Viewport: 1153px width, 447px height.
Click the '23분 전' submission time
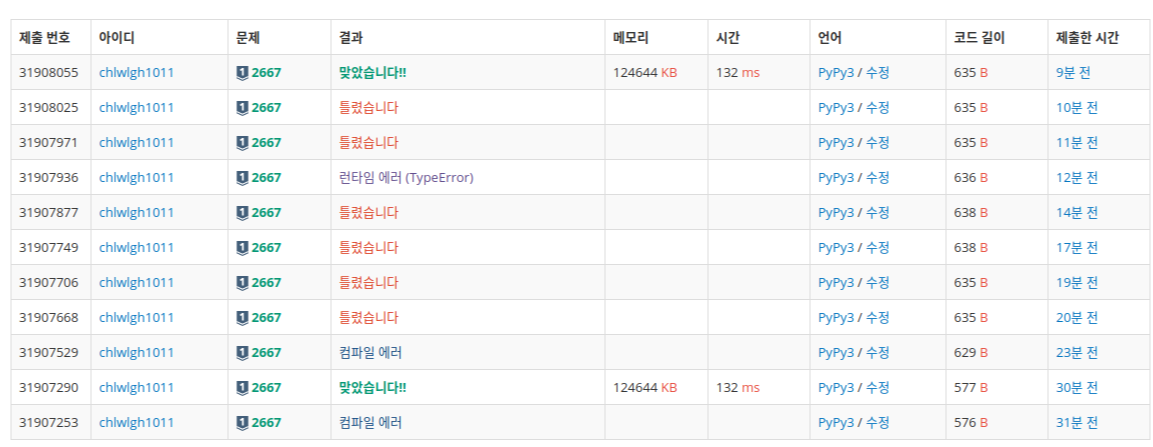pos(1077,353)
